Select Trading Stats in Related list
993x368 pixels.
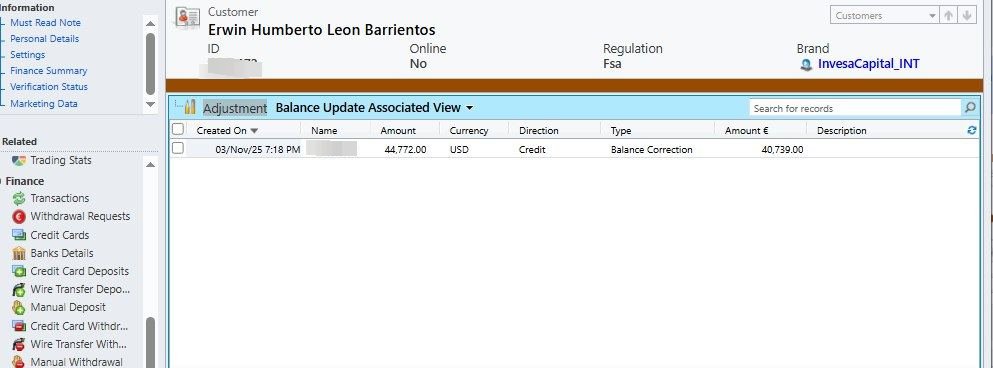tap(61, 160)
